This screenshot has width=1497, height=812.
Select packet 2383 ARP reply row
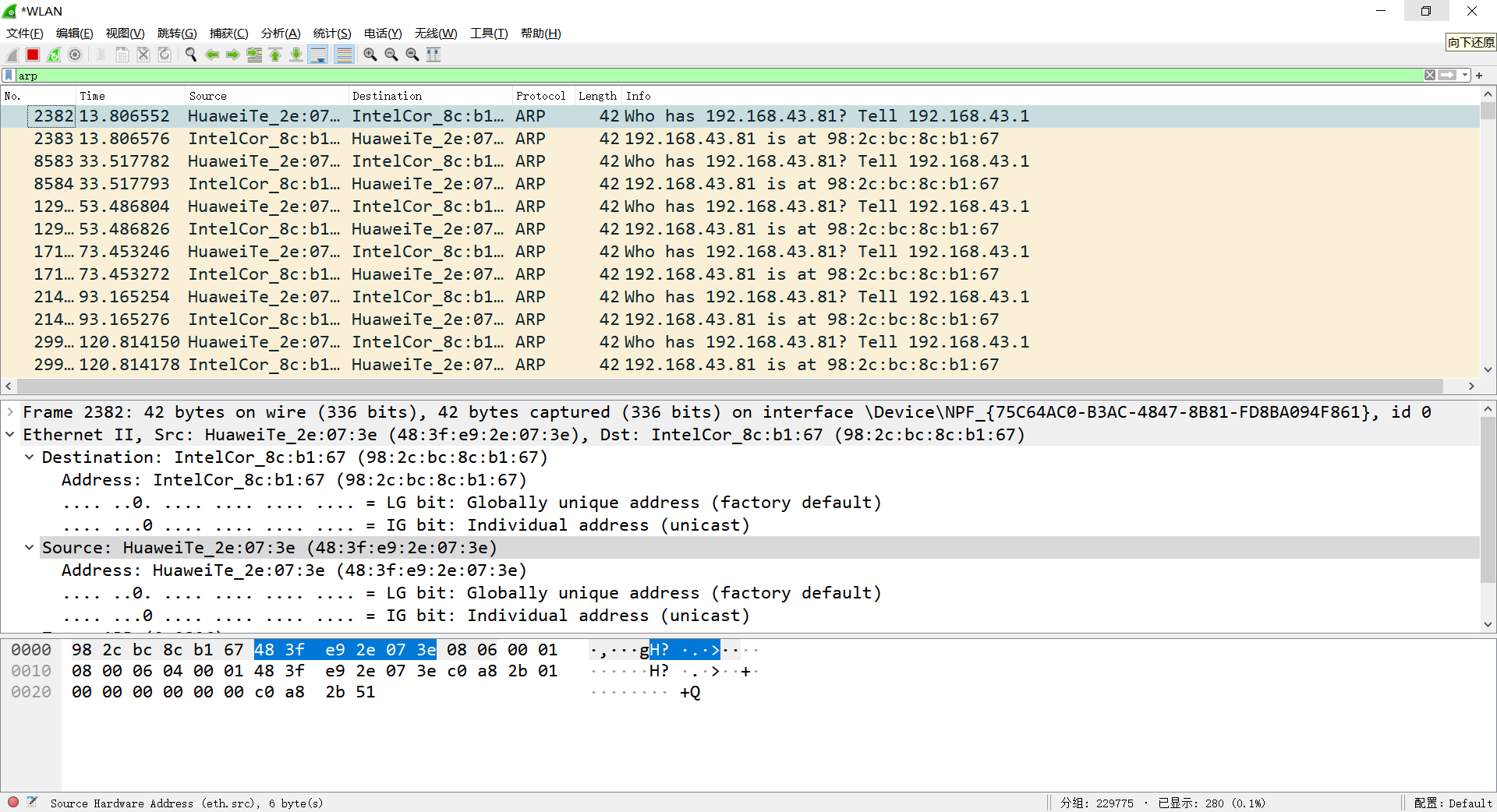(740, 139)
